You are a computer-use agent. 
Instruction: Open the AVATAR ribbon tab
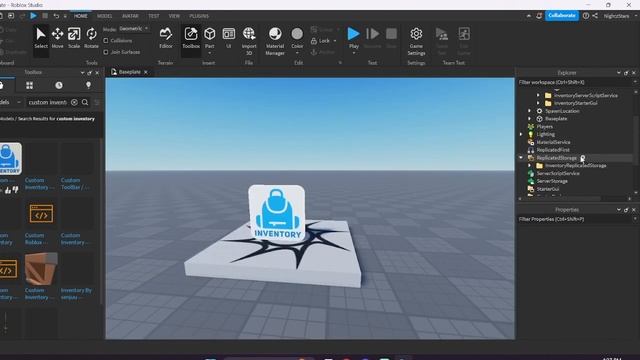click(x=130, y=16)
